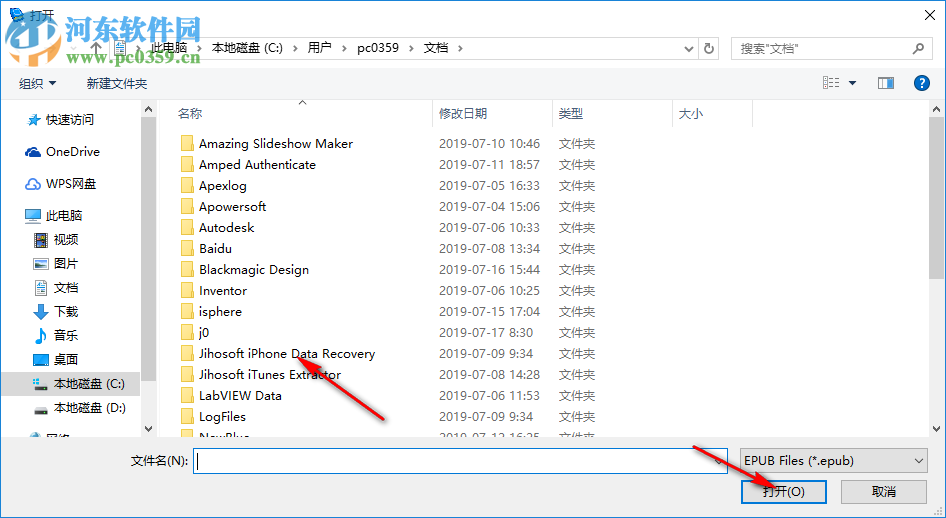Select Amped Authenticate folder icon
This screenshot has width=946, height=518.
coord(188,165)
